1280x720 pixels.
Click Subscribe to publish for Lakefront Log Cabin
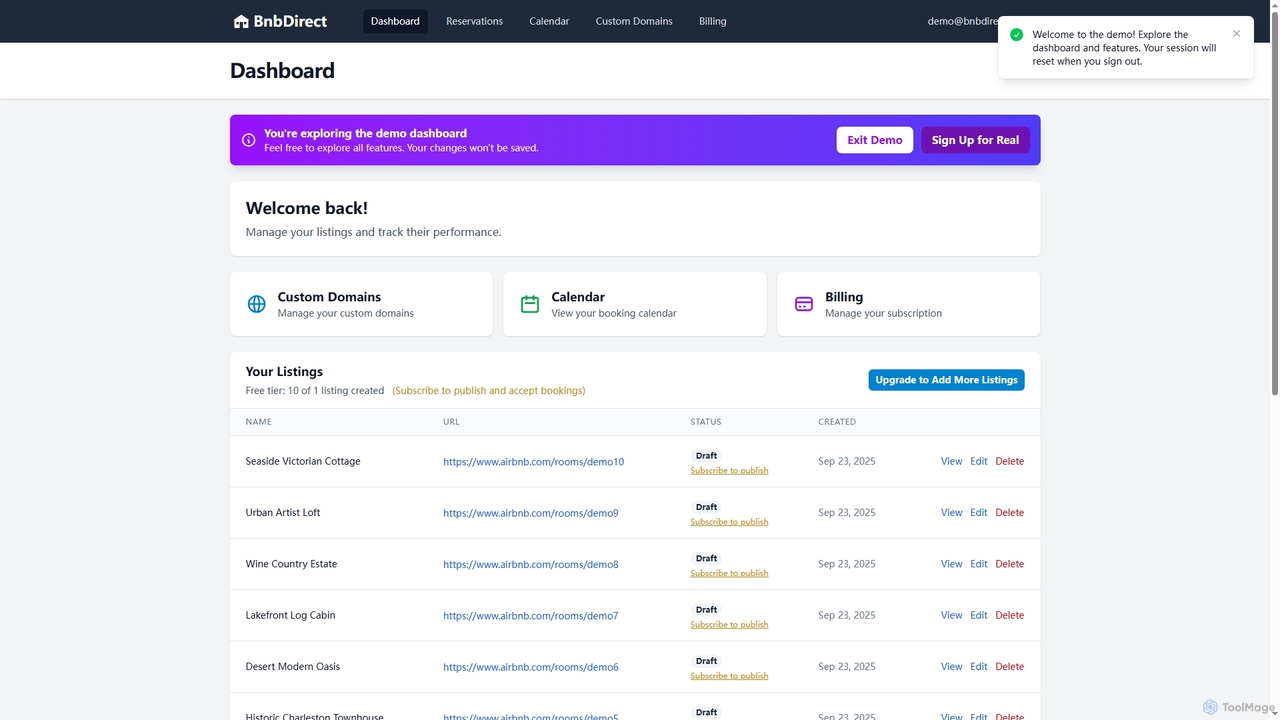[x=729, y=624]
